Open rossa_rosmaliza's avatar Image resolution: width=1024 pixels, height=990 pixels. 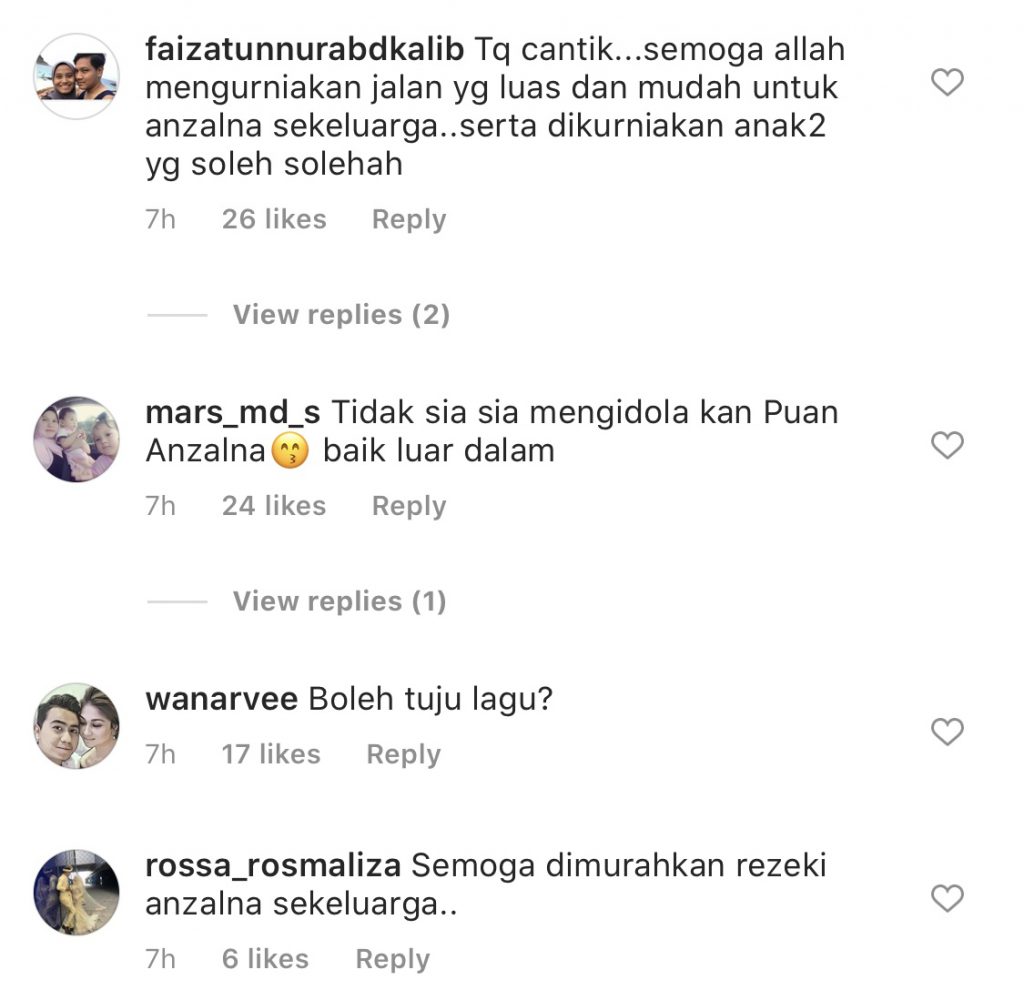pos(76,892)
